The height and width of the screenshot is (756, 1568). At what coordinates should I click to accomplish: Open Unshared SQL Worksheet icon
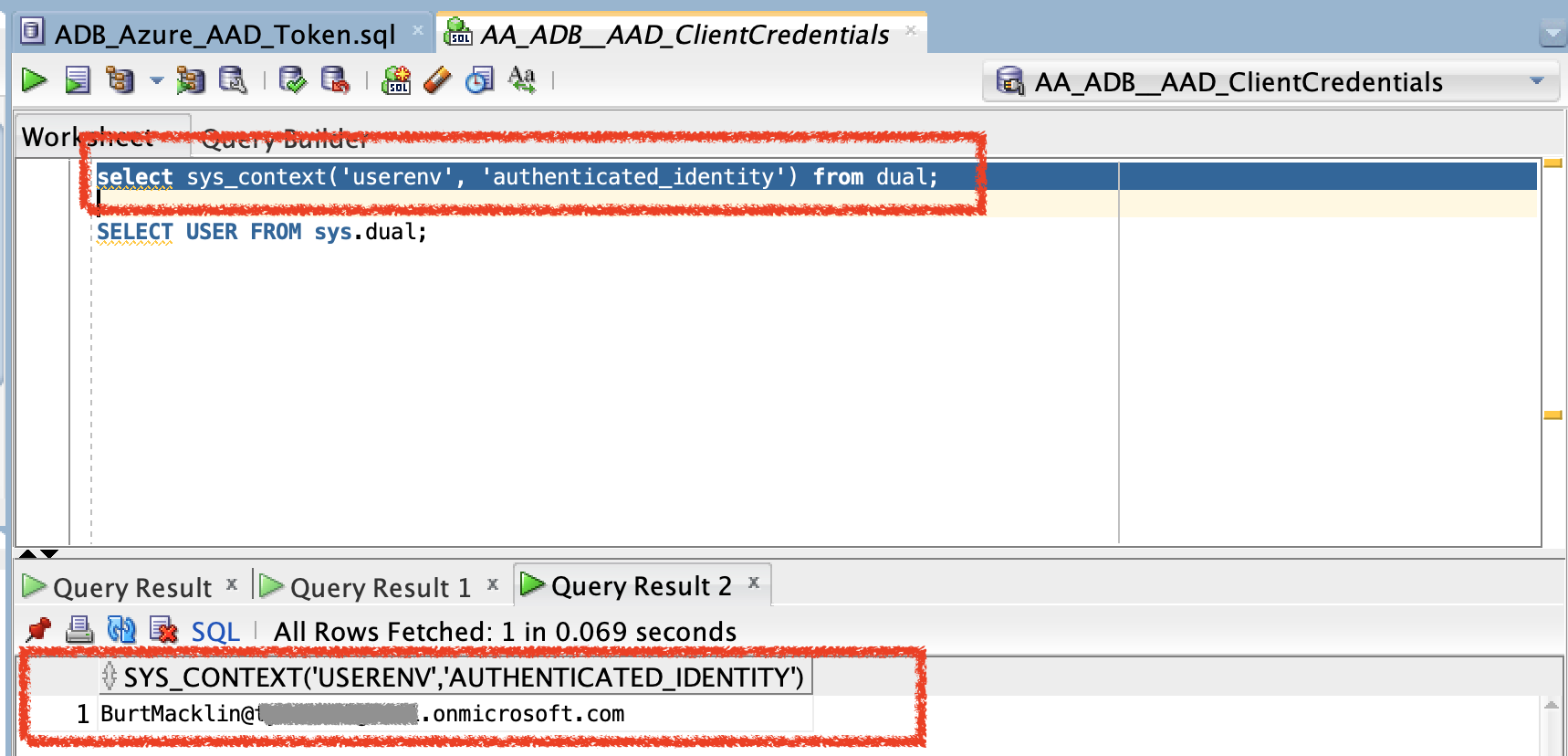point(396,80)
